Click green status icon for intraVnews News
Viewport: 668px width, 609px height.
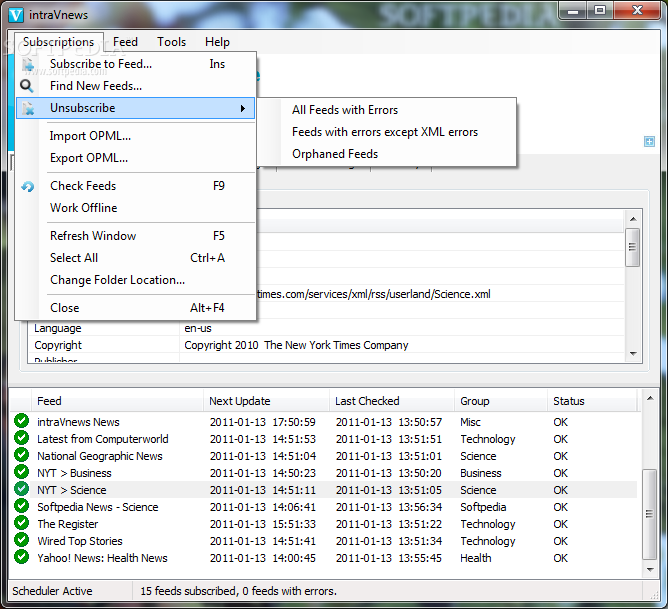(21, 421)
